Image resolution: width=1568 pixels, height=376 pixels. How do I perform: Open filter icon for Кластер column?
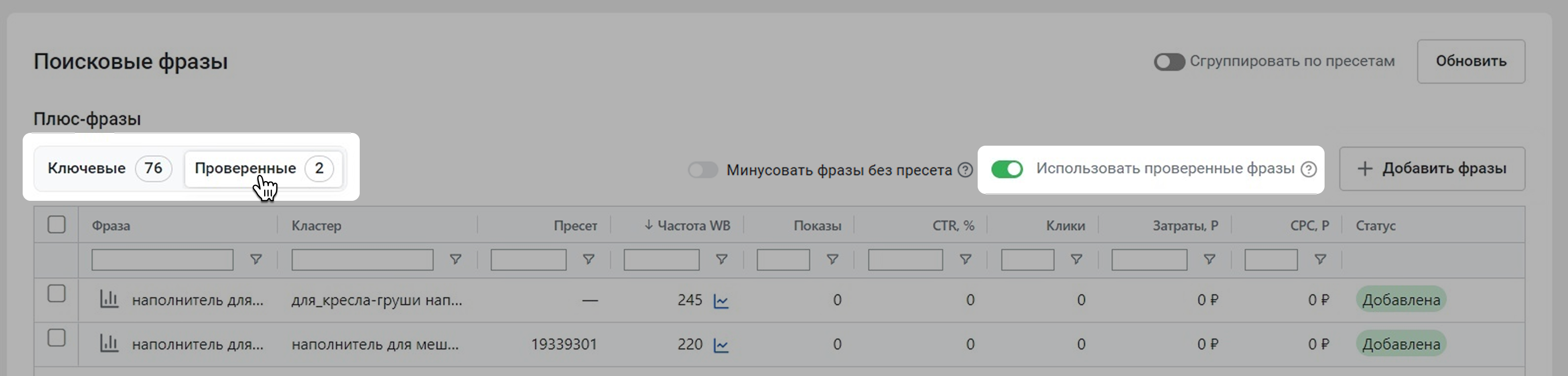pos(455,260)
